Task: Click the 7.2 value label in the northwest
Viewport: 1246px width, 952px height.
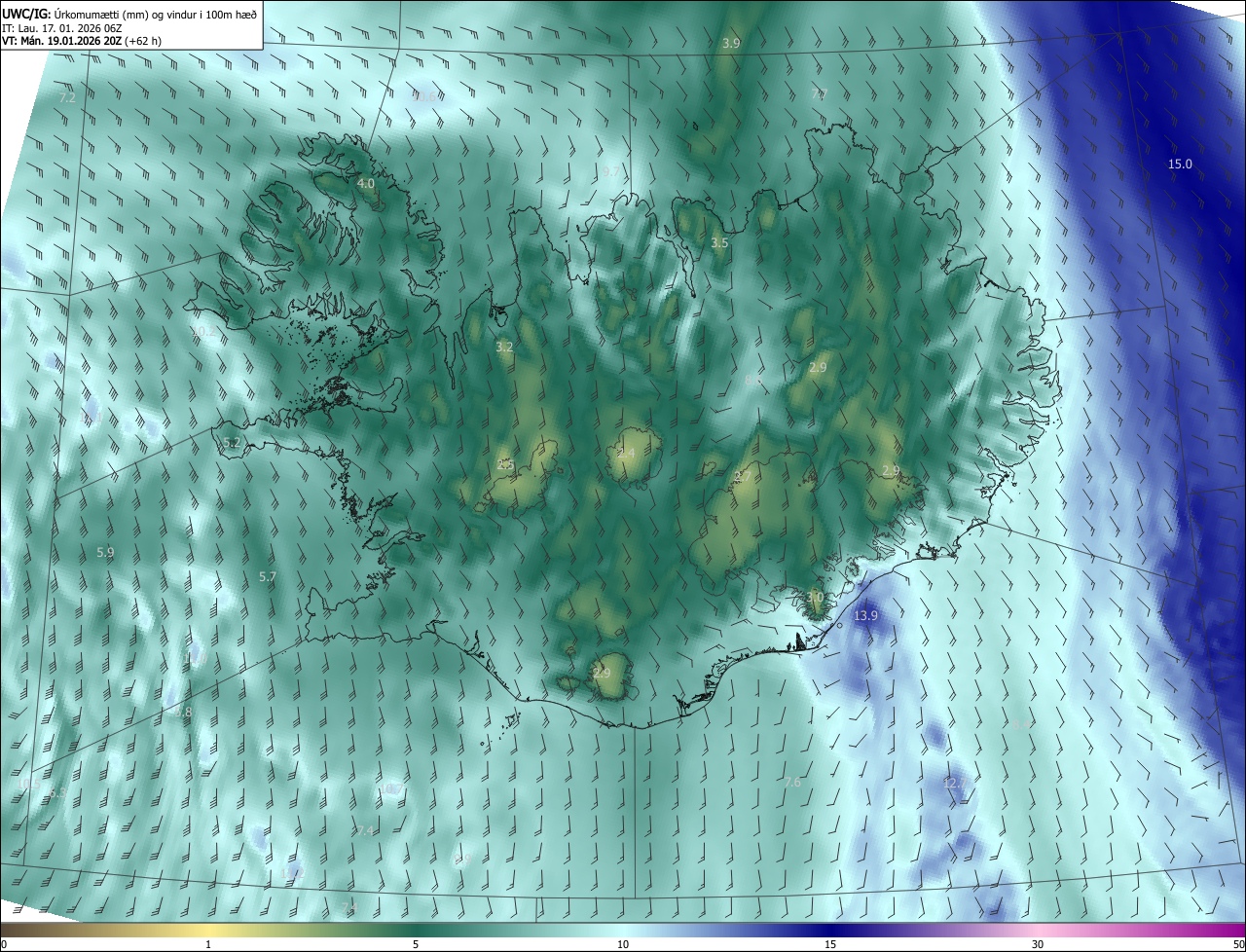Action: (x=67, y=98)
